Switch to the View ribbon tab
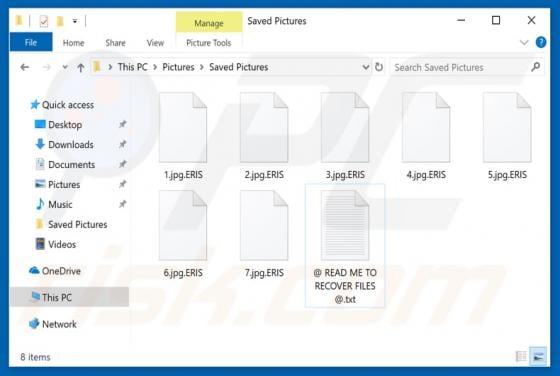 pos(155,43)
